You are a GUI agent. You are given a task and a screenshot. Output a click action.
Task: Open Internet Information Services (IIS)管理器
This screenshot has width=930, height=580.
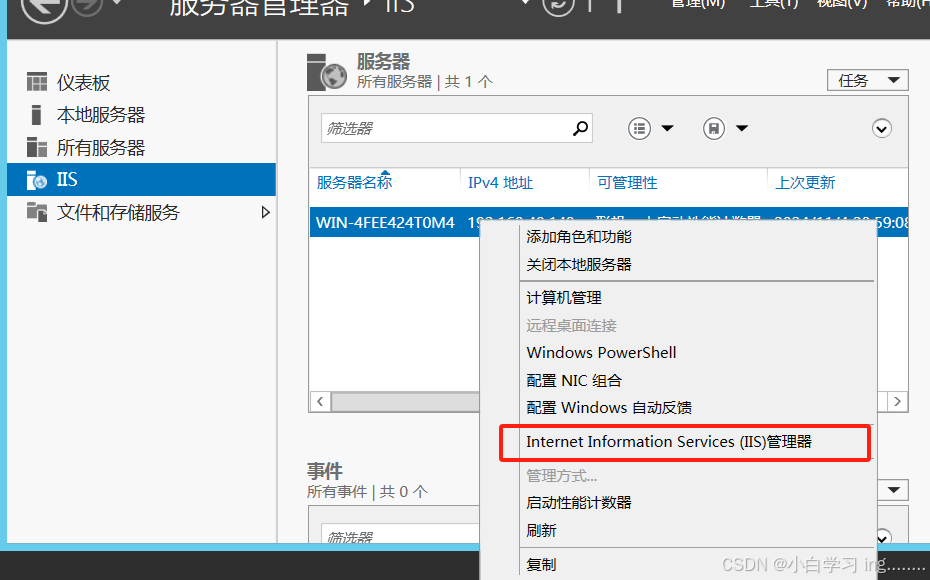pyautogui.click(x=669, y=442)
